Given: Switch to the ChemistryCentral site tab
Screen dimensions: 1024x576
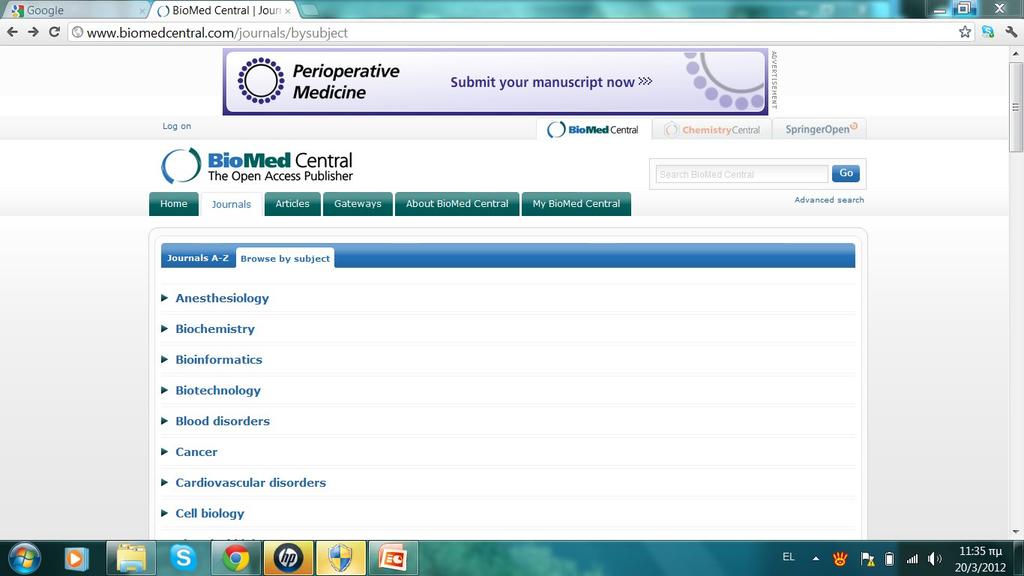Looking at the screenshot, I should pos(712,129).
